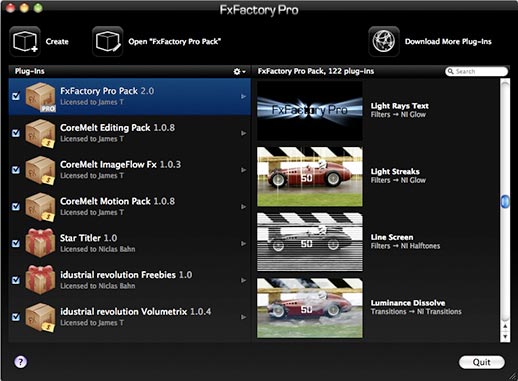Select the Luminance Dissolve thumbnail
The image size is (518, 381).
click(310, 308)
